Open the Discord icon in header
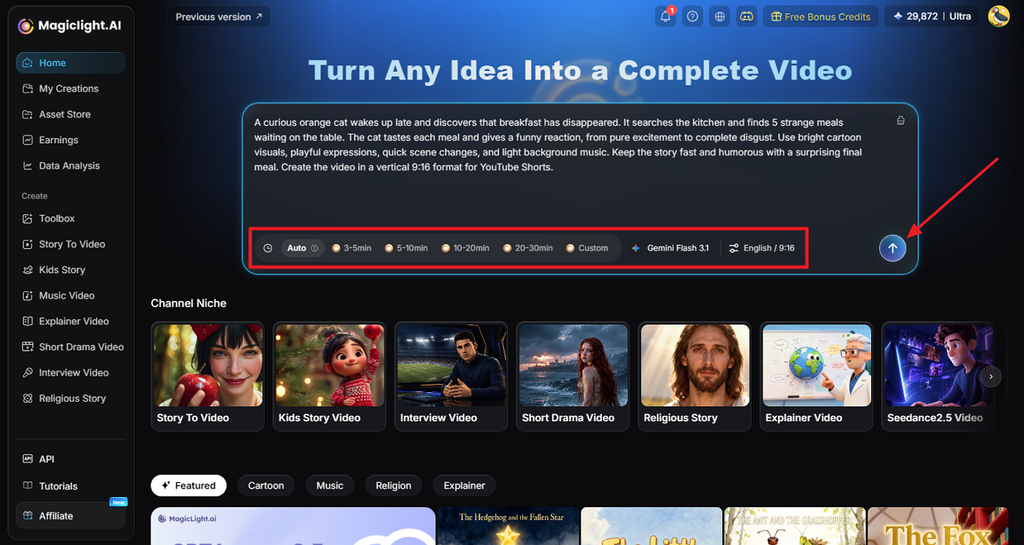Image resolution: width=1024 pixels, height=545 pixels. click(746, 16)
